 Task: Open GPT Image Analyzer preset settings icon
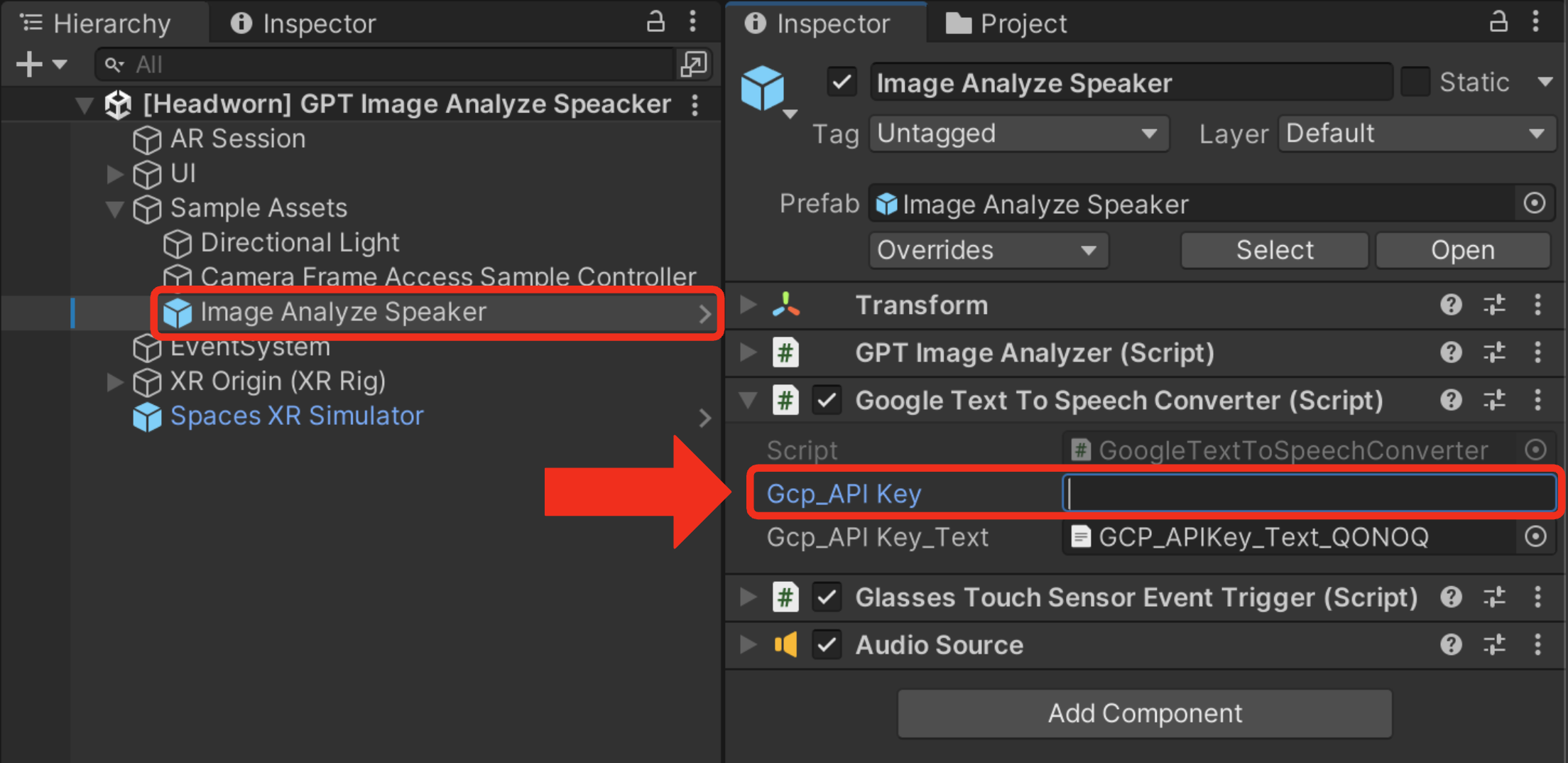pyautogui.click(x=1494, y=353)
